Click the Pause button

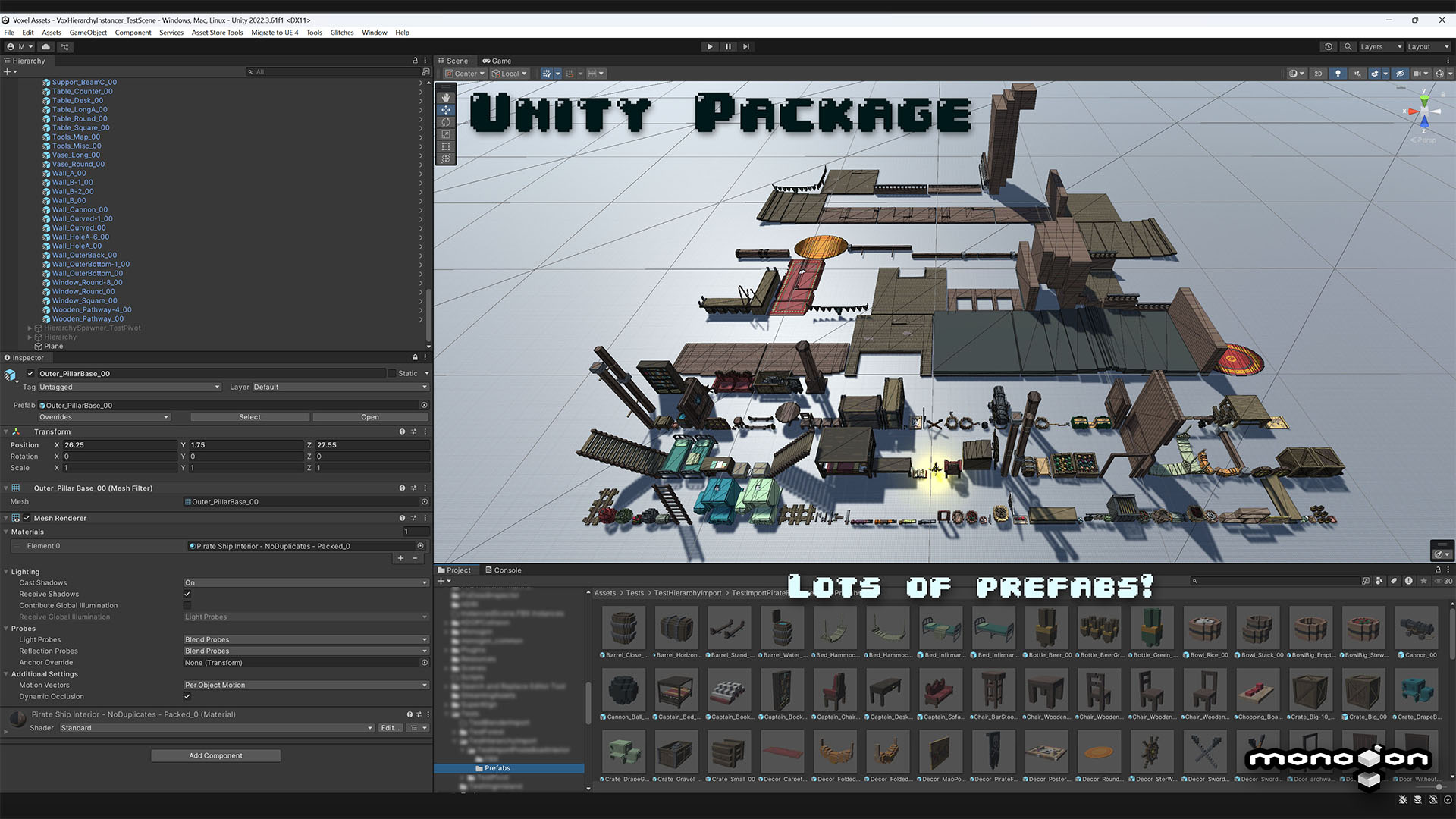coord(728,46)
